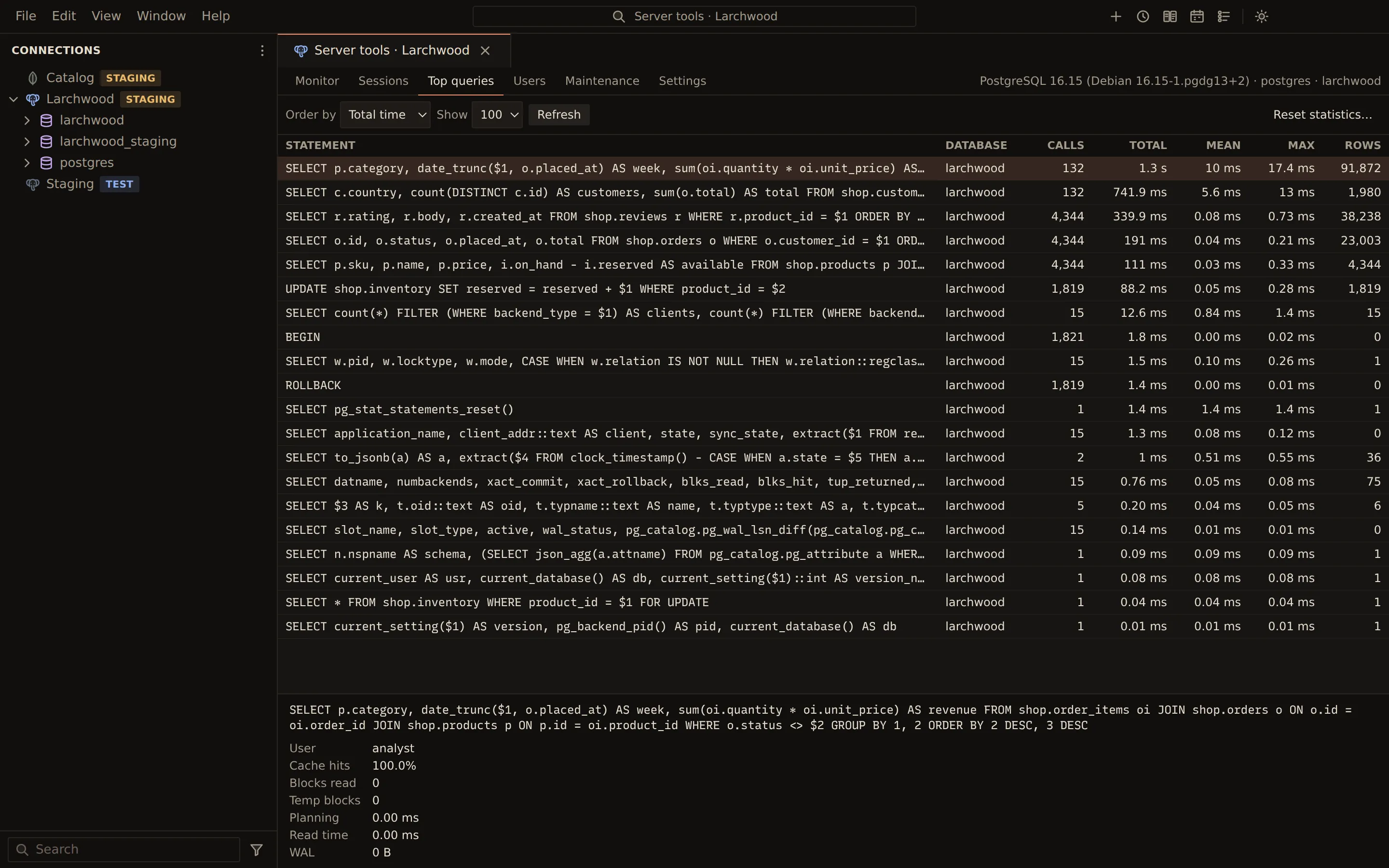Expand the larchwood database node
Screen dimensions: 1389x868
(x=27, y=120)
